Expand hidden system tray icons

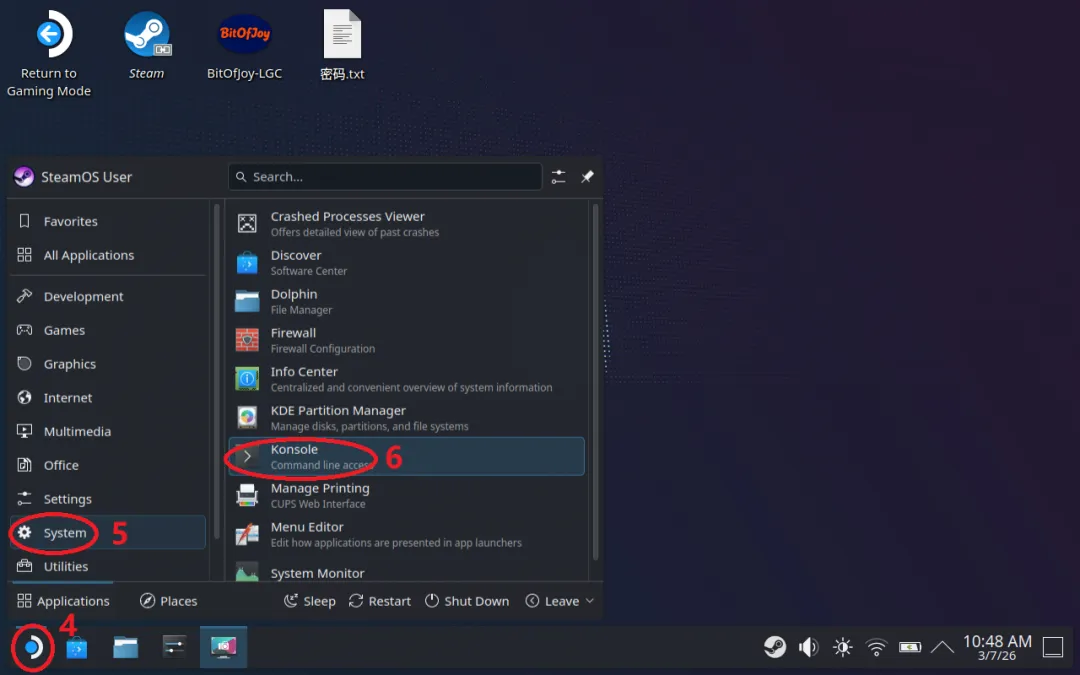point(942,647)
